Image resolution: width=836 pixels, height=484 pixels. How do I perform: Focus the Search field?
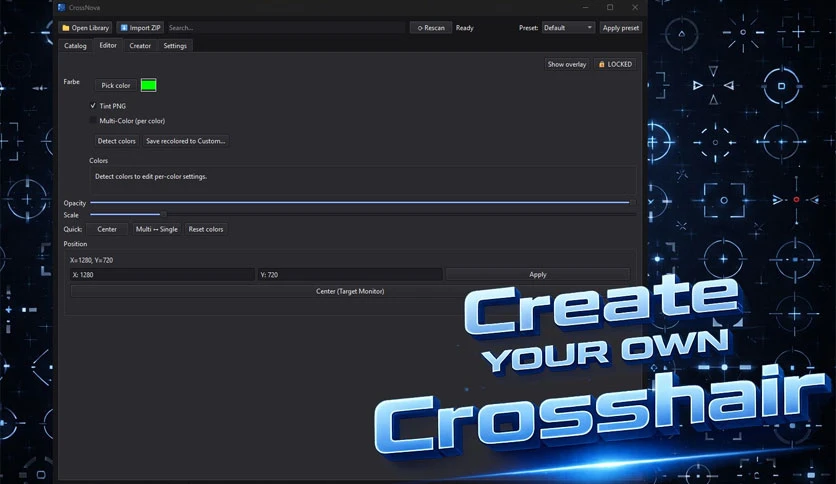point(286,28)
